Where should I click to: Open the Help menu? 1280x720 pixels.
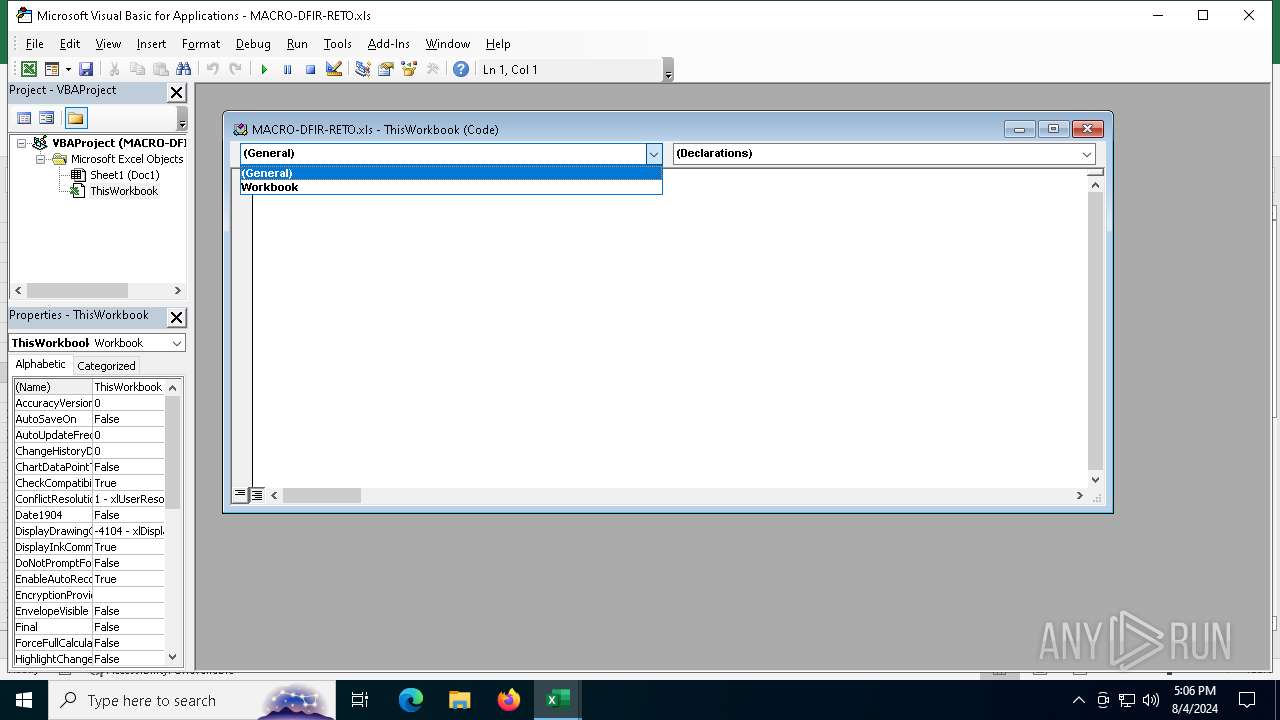click(498, 44)
